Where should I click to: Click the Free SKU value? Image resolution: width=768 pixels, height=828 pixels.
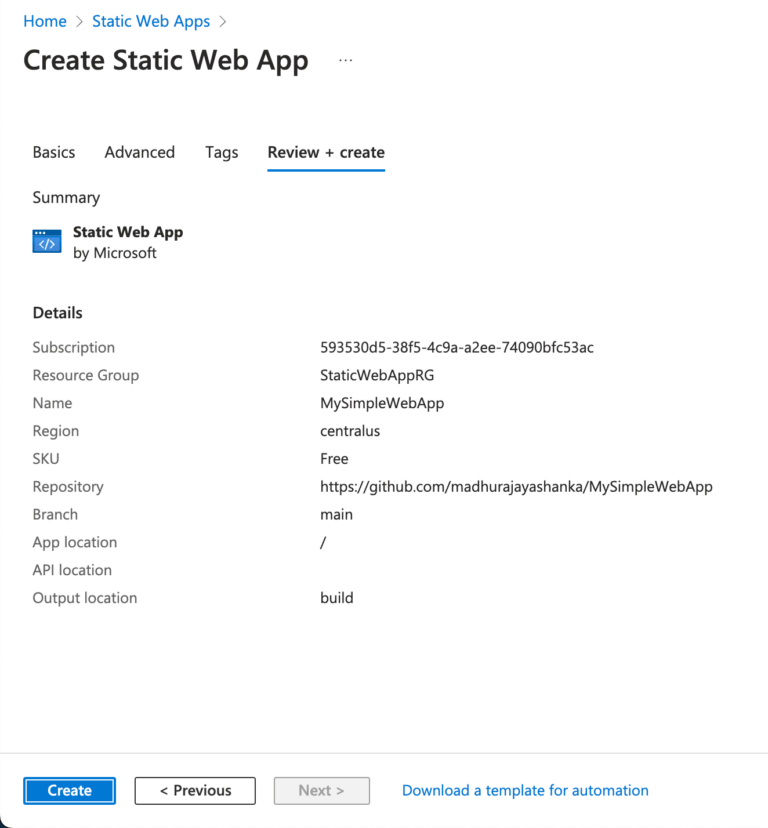[334, 459]
